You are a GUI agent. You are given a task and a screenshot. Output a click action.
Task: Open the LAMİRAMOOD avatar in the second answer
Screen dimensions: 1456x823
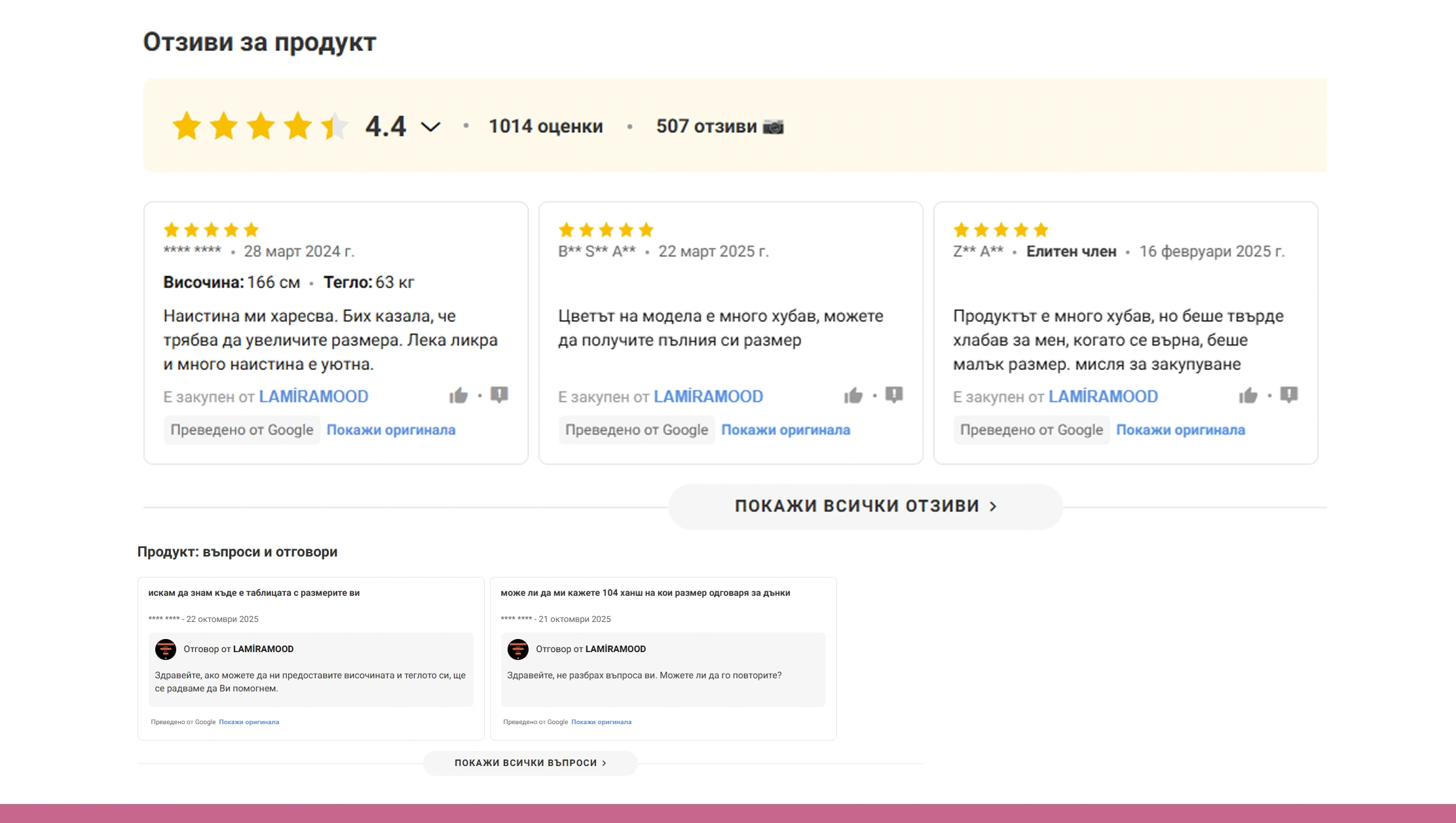coord(518,649)
